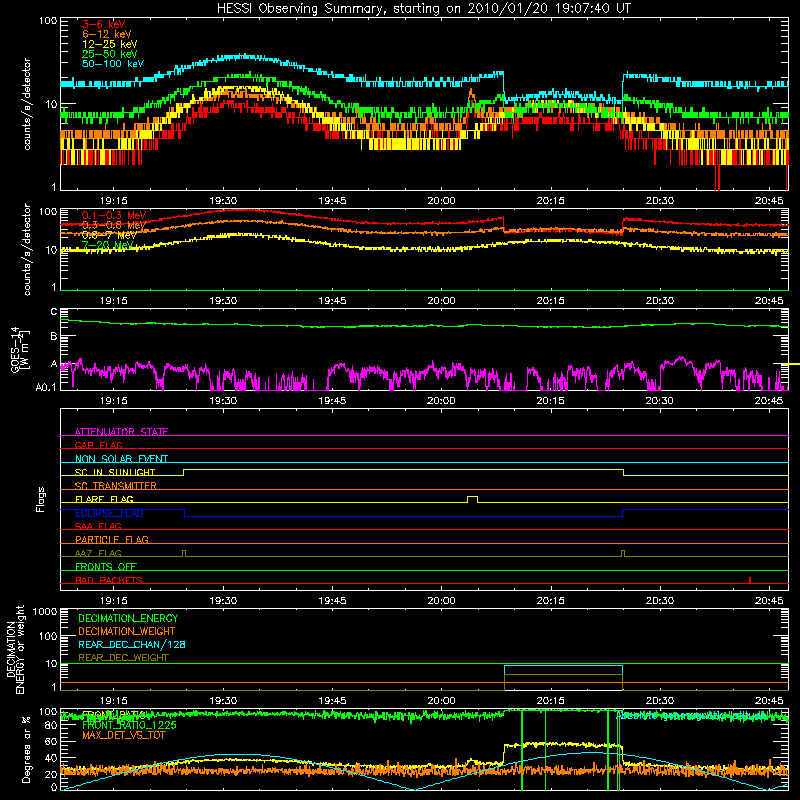Click the REAR_DEC_CHAN/128 legend label

pyautogui.click(x=132, y=644)
